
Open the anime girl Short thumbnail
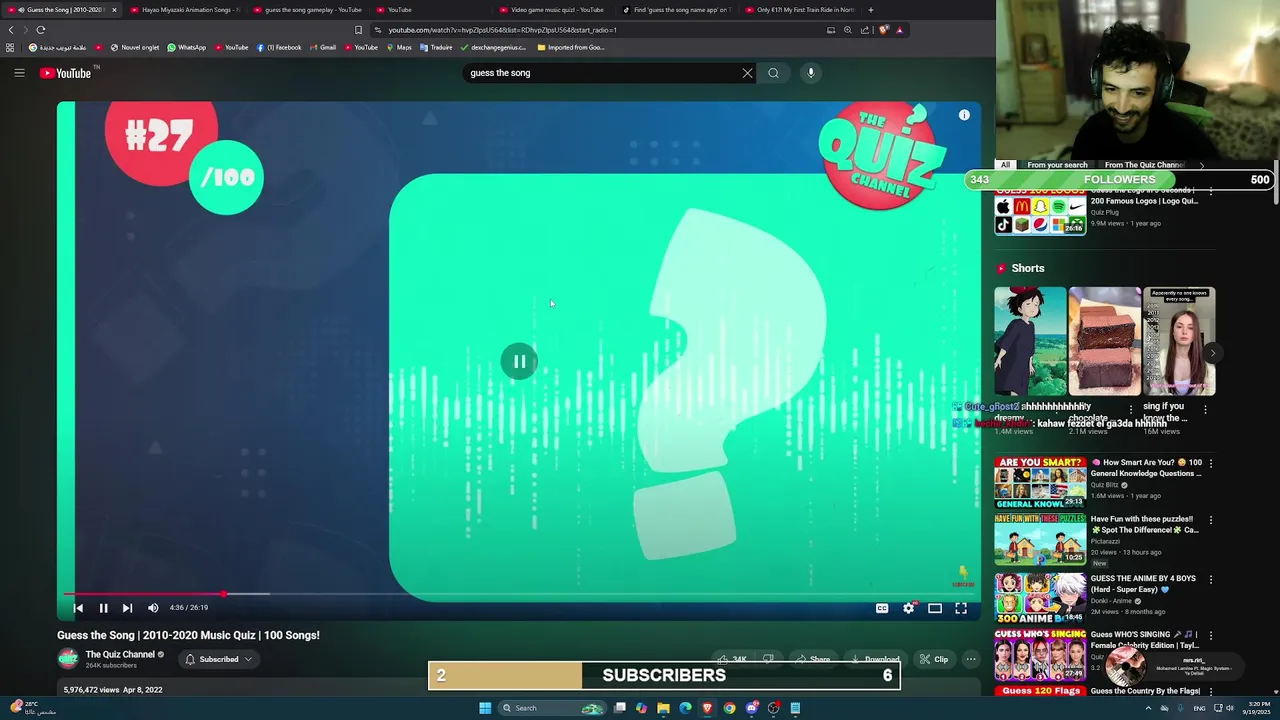1030,341
